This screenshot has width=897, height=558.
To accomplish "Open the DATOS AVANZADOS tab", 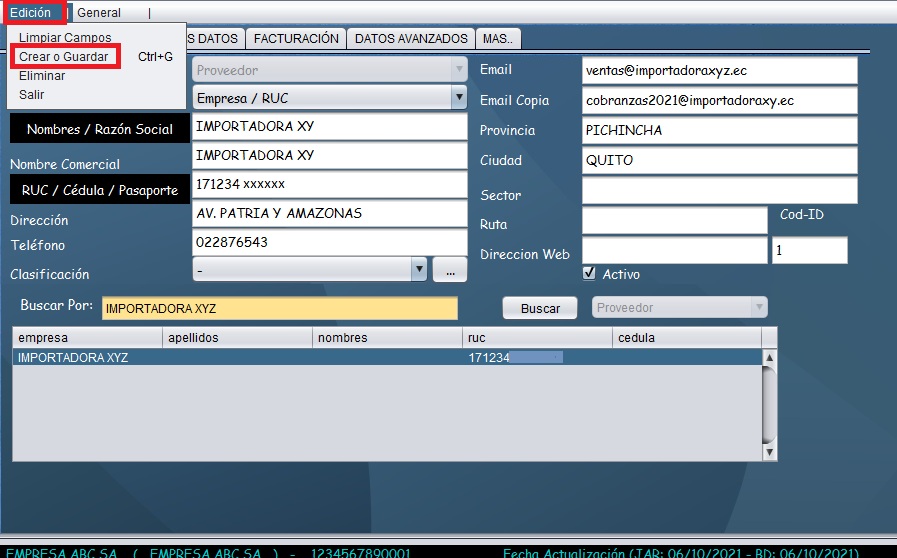I will click(411, 38).
